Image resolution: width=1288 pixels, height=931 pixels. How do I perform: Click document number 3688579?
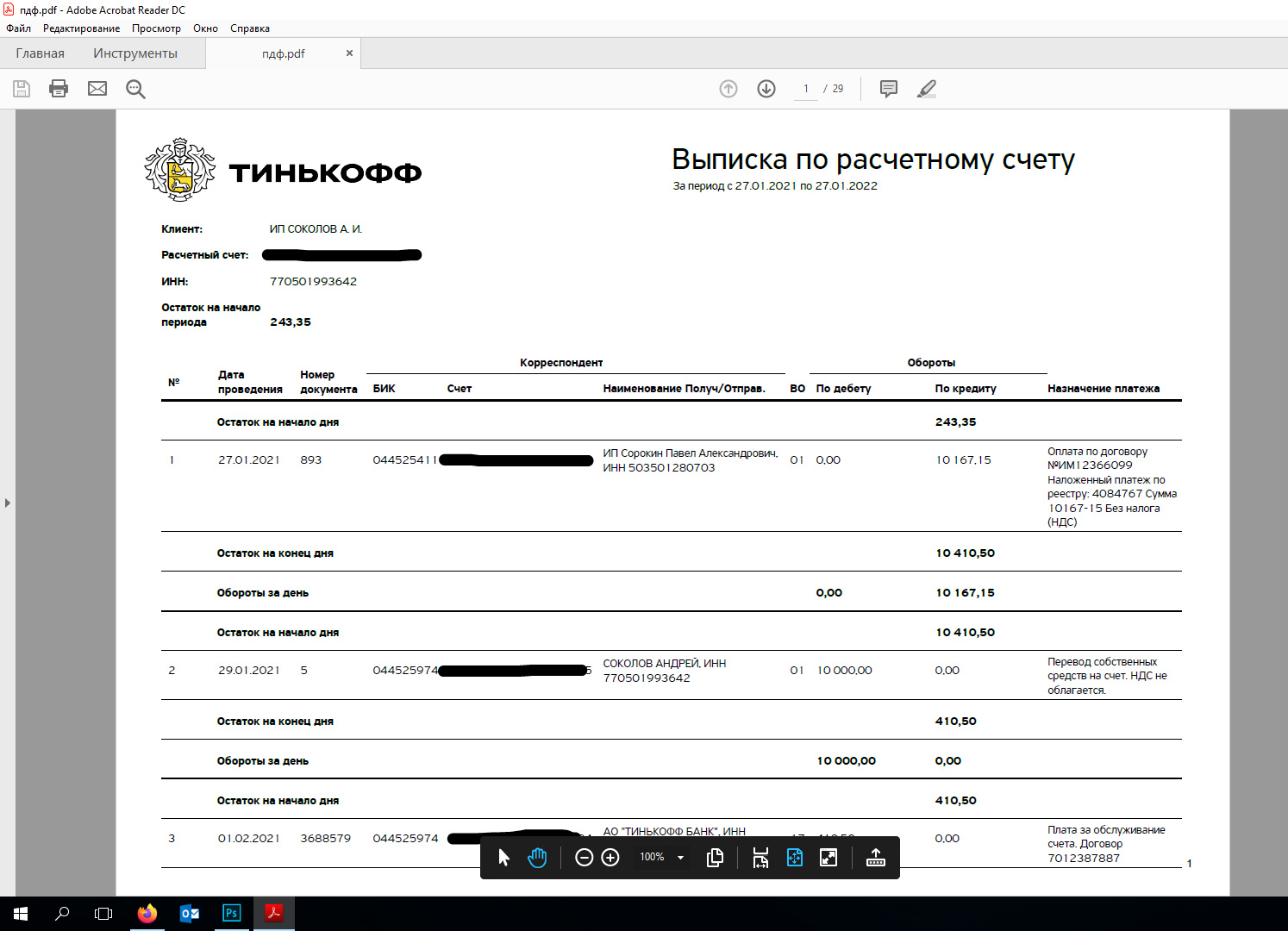[x=326, y=839]
